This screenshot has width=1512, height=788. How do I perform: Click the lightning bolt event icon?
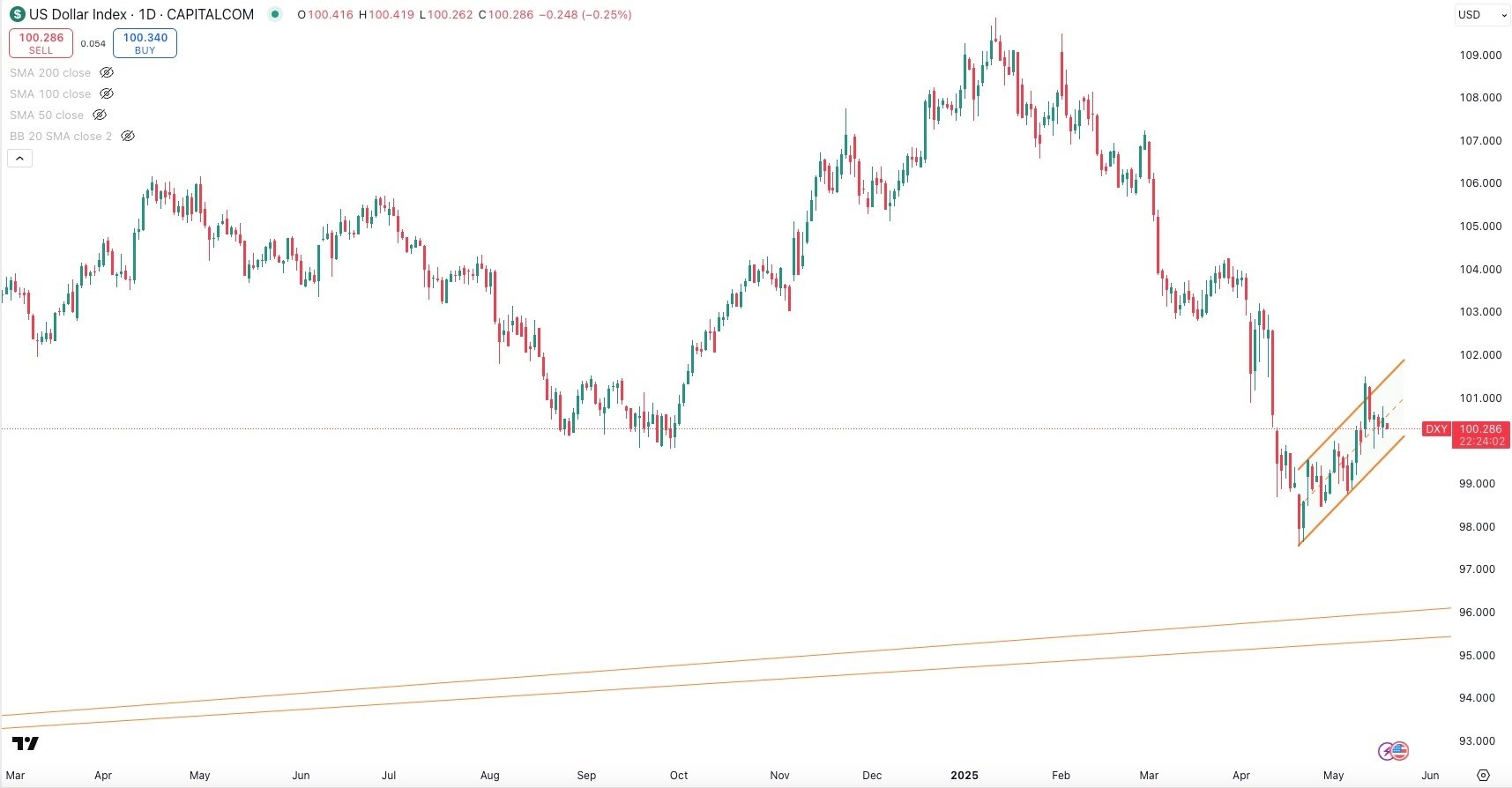[1387, 752]
